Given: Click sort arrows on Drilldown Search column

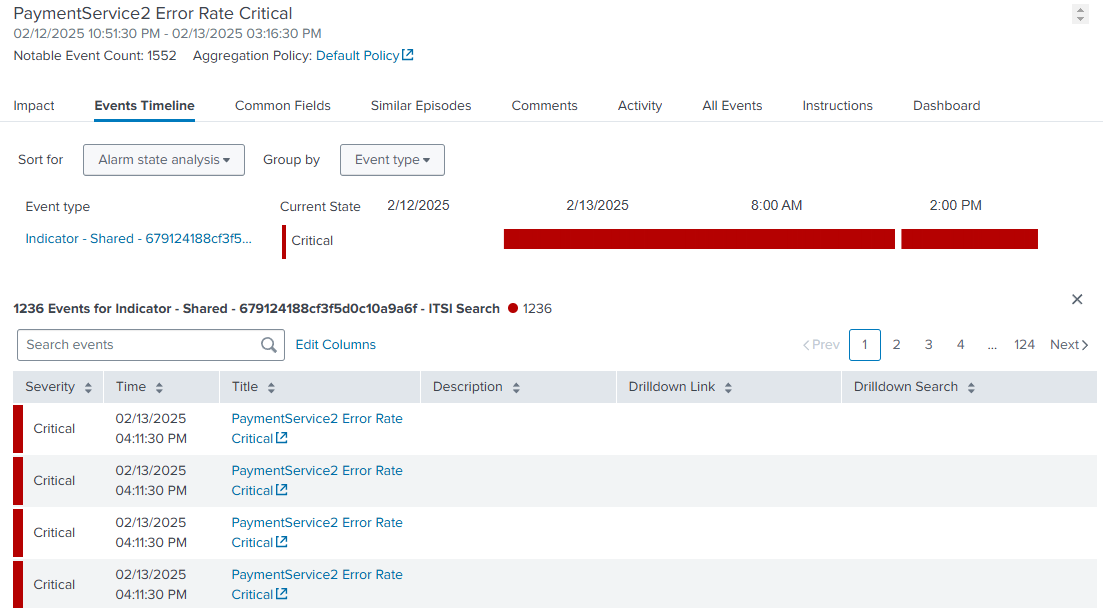Looking at the screenshot, I should click(971, 388).
